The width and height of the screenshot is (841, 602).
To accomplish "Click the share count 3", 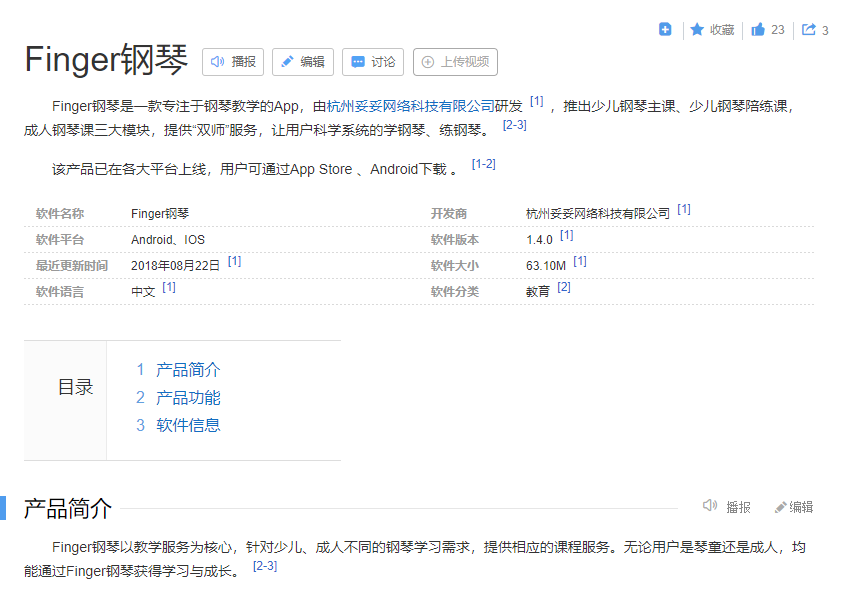I will 825,31.
